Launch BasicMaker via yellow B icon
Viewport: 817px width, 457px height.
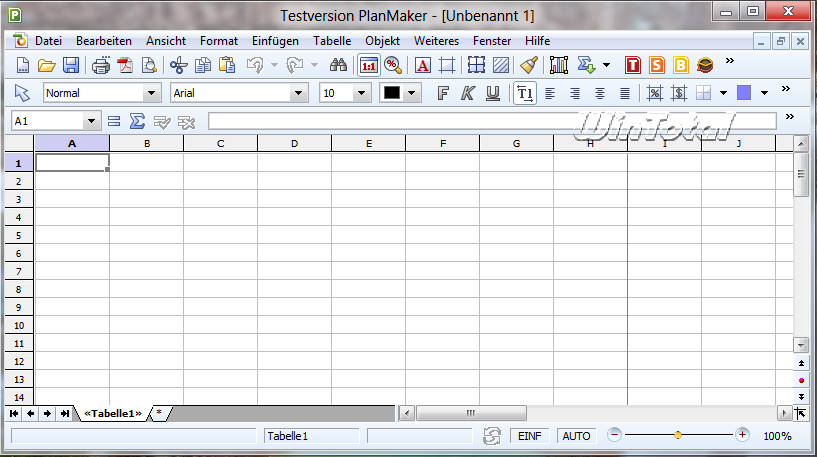coord(680,65)
